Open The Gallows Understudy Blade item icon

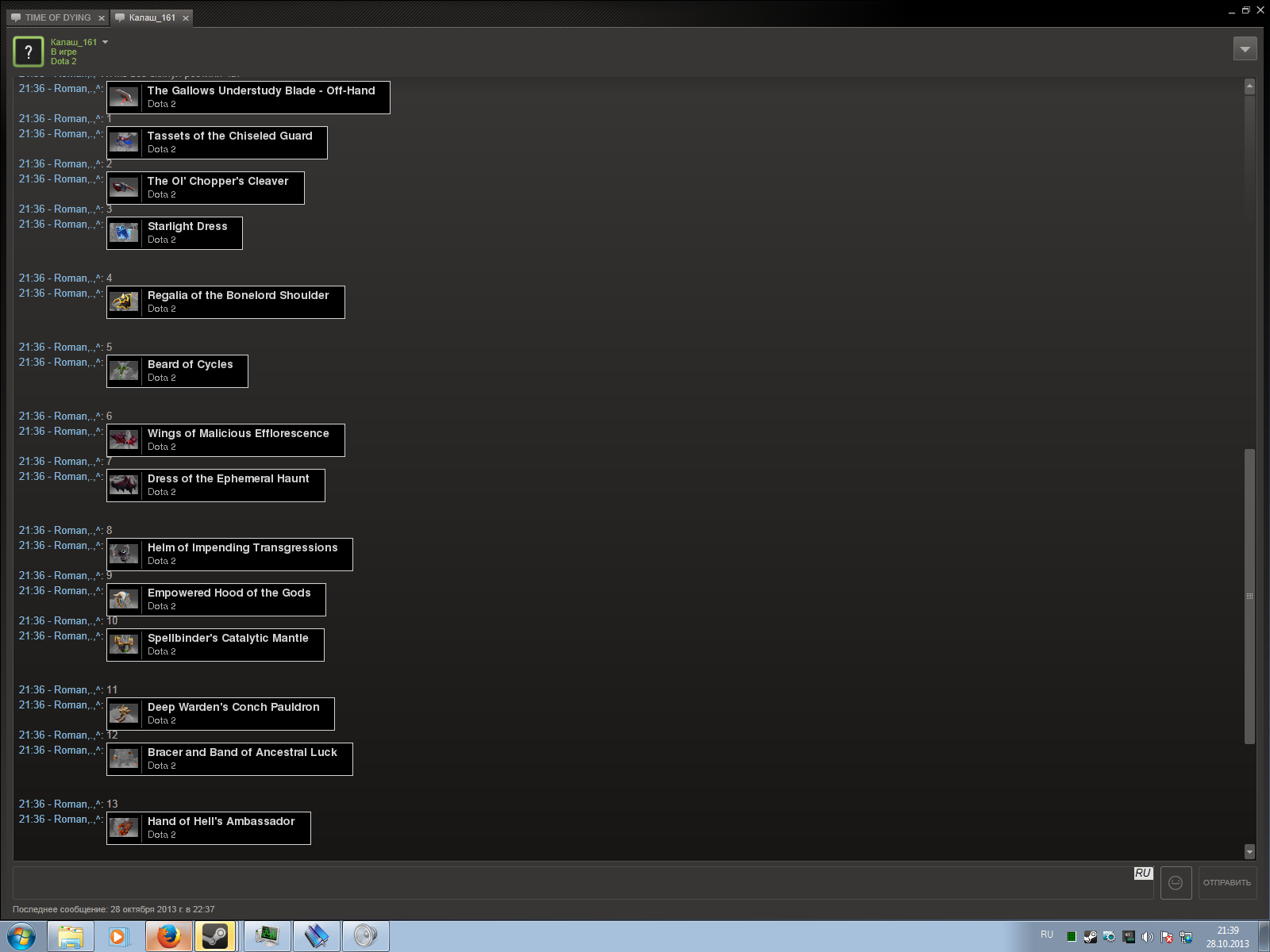124,98
